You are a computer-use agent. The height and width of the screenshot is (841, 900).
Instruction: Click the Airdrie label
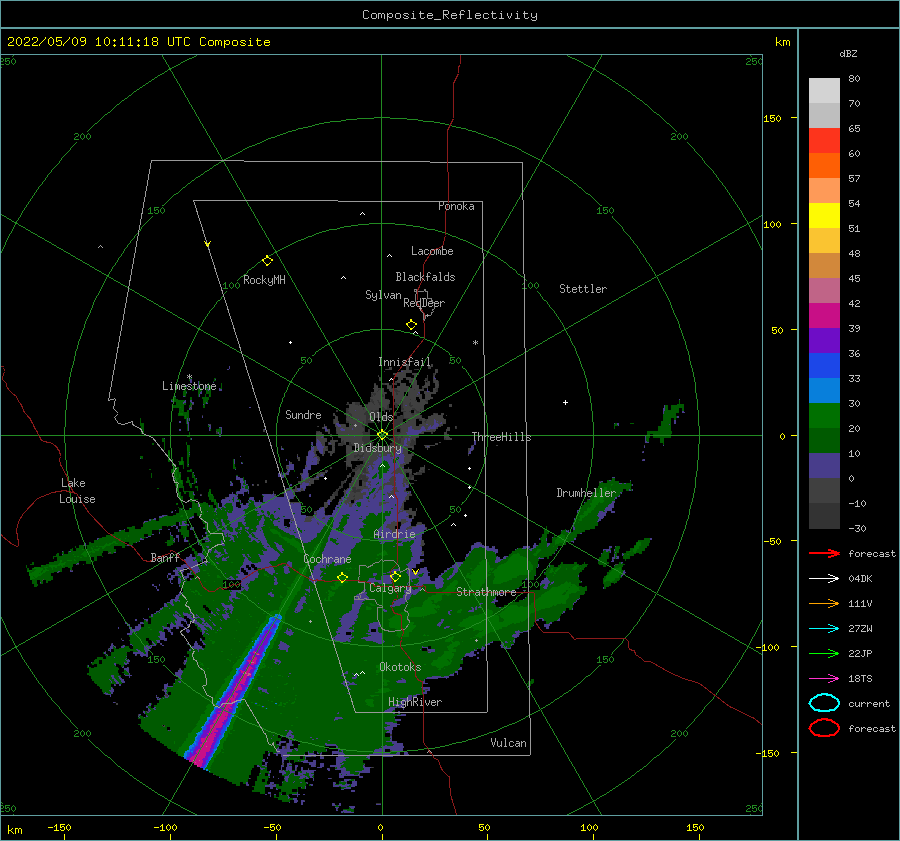coord(394,534)
